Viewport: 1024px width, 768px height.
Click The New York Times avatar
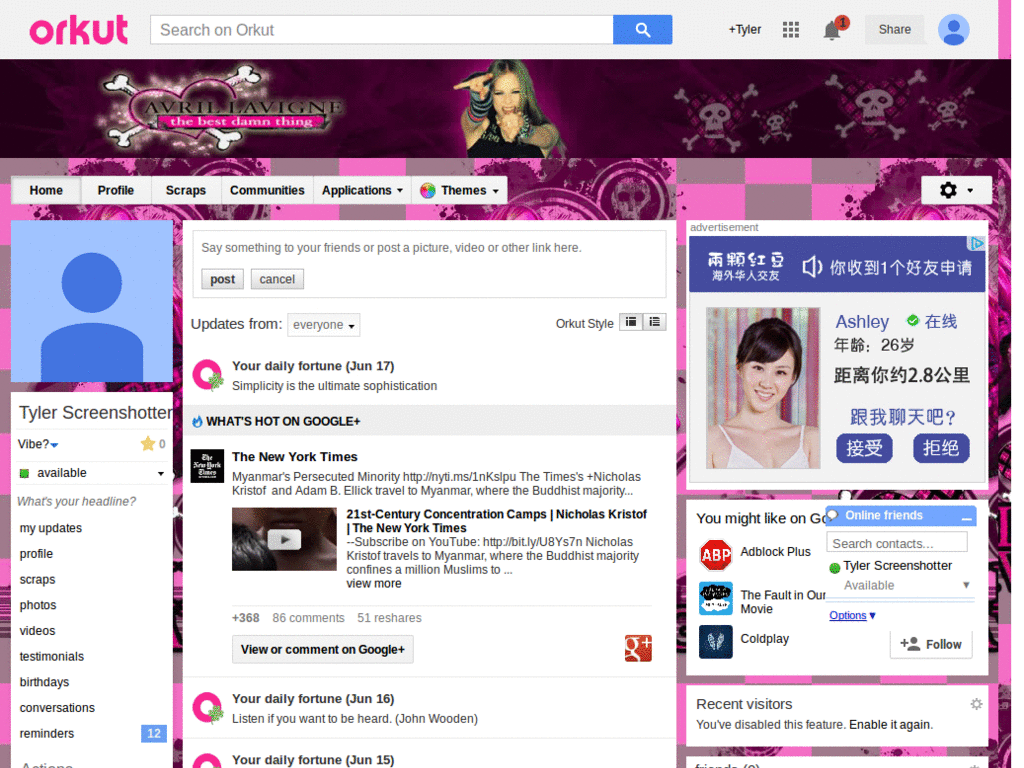(207, 466)
